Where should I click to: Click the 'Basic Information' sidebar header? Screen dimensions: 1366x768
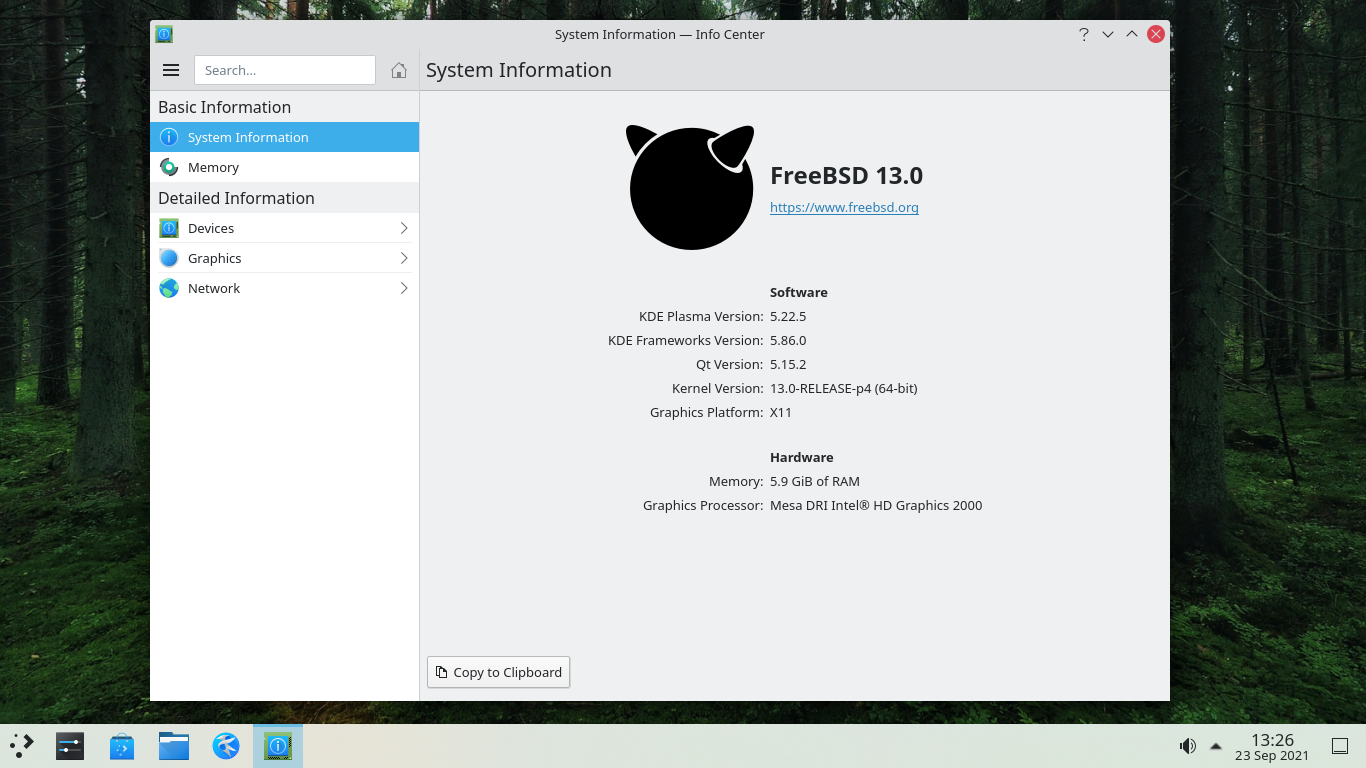point(224,107)
